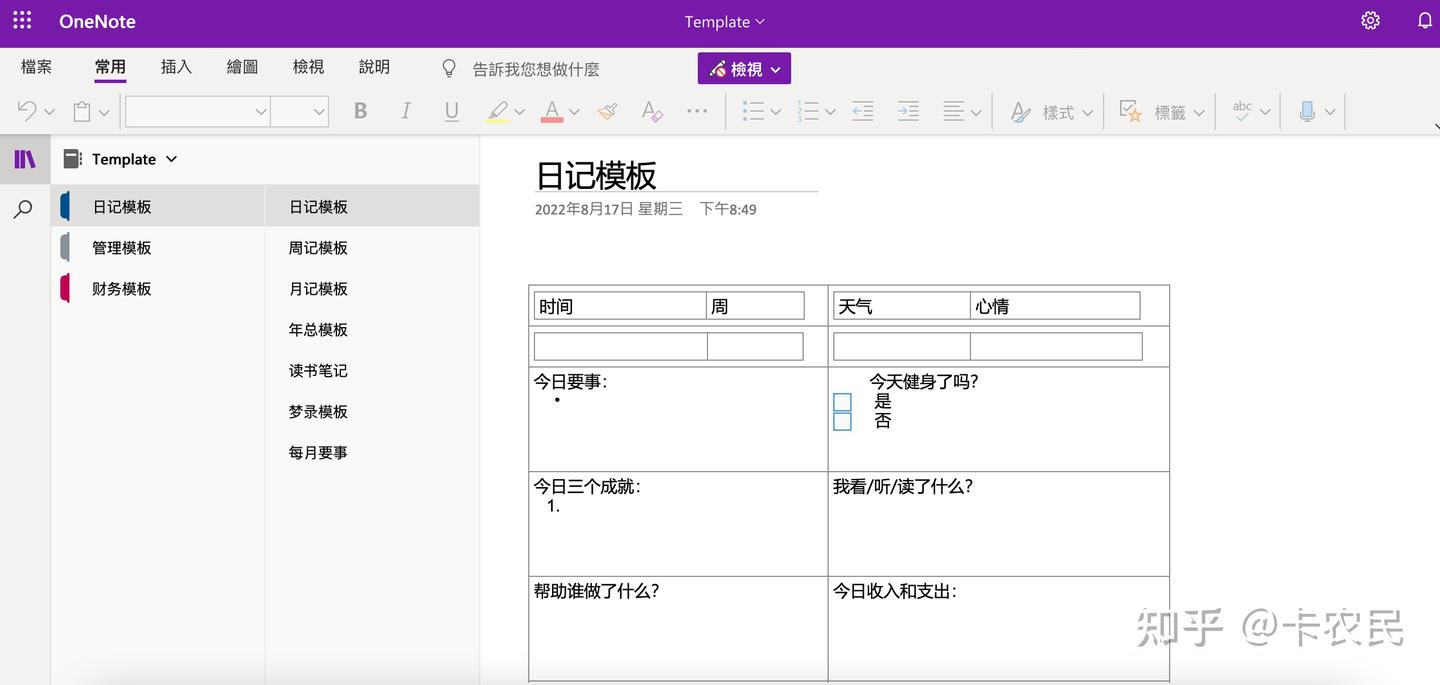
Task: Open the 每月要事 page
Action: 372,452
